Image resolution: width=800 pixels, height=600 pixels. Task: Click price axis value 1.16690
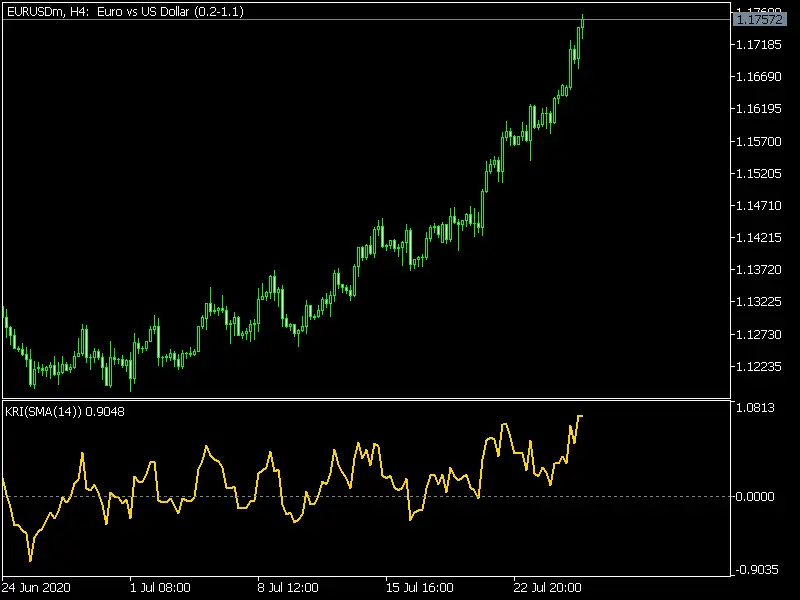[x=759, y=77]
